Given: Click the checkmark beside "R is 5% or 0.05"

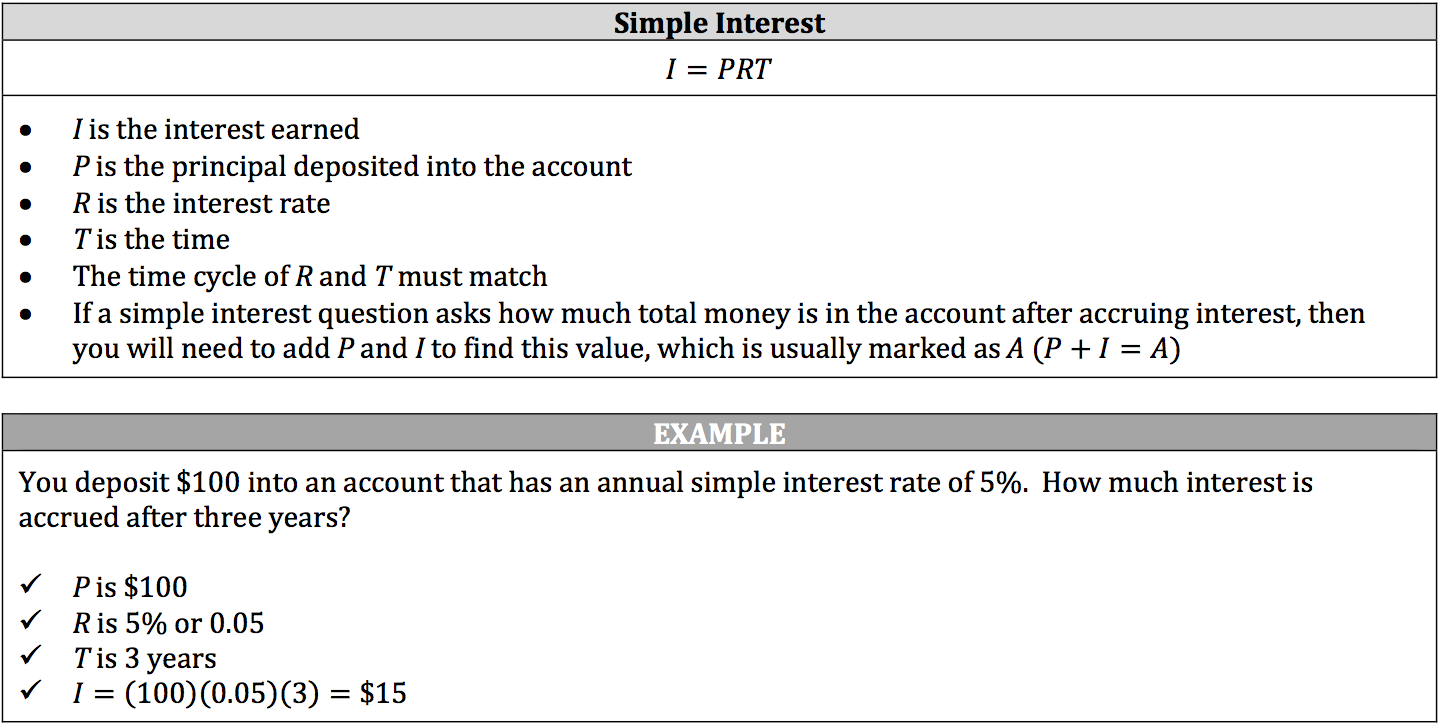Looking at the screenshot, I should click(29, 623).
